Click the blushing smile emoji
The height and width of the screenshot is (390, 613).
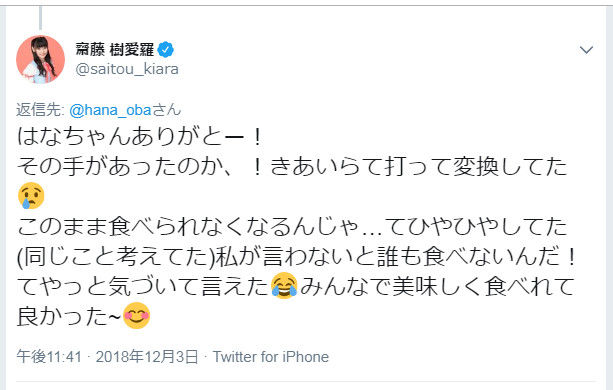tap(136, 316)
